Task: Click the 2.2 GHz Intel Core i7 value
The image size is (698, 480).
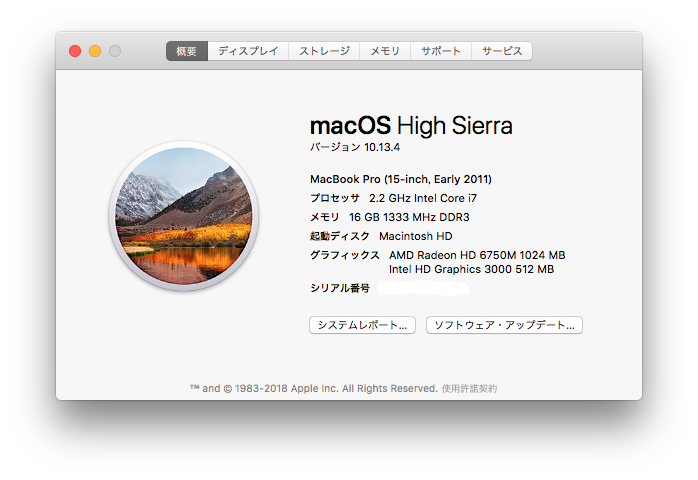Action: pos(423,198)
